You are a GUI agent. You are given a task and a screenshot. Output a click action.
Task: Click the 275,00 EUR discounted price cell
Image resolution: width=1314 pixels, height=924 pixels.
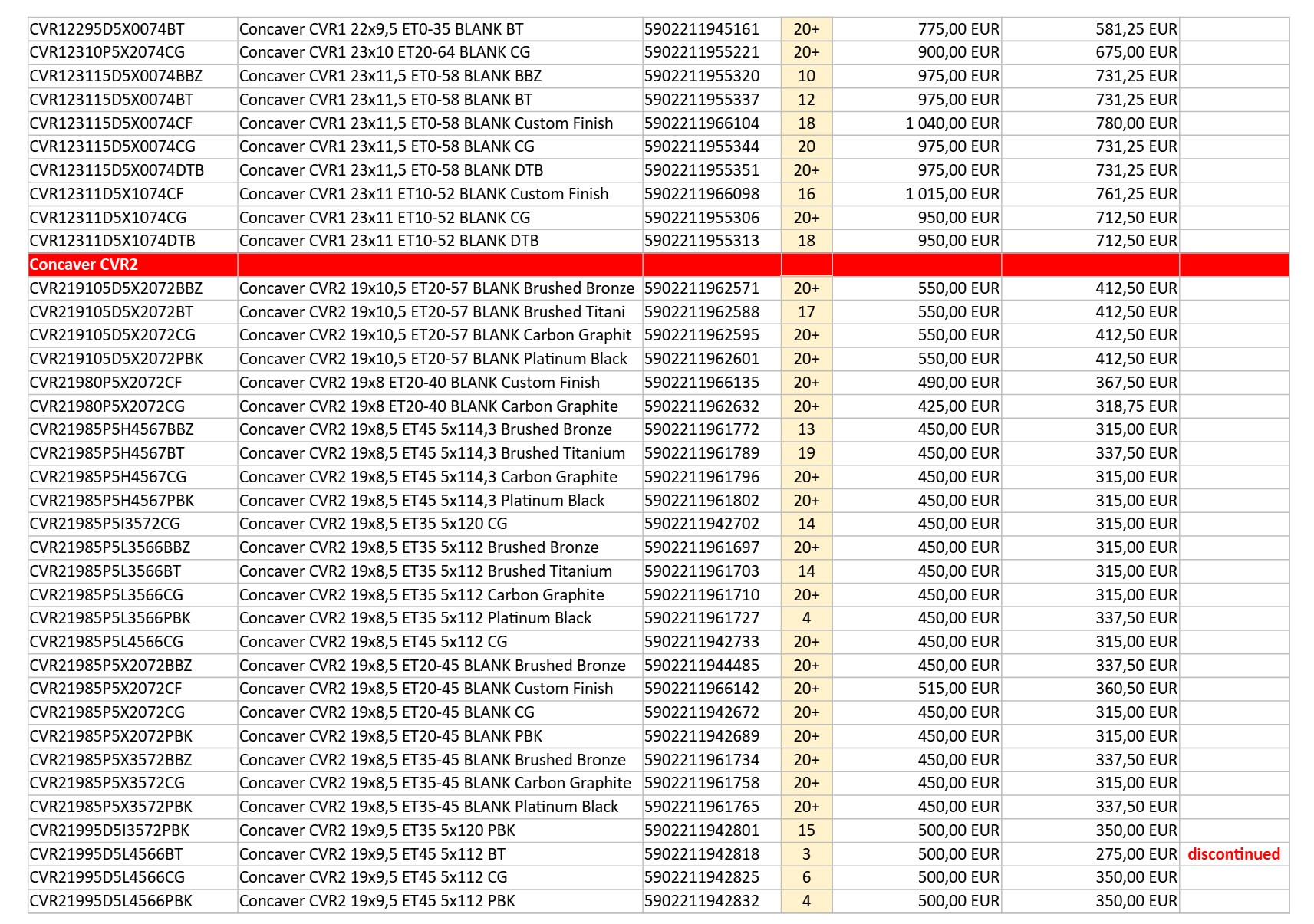(1135, 853)
